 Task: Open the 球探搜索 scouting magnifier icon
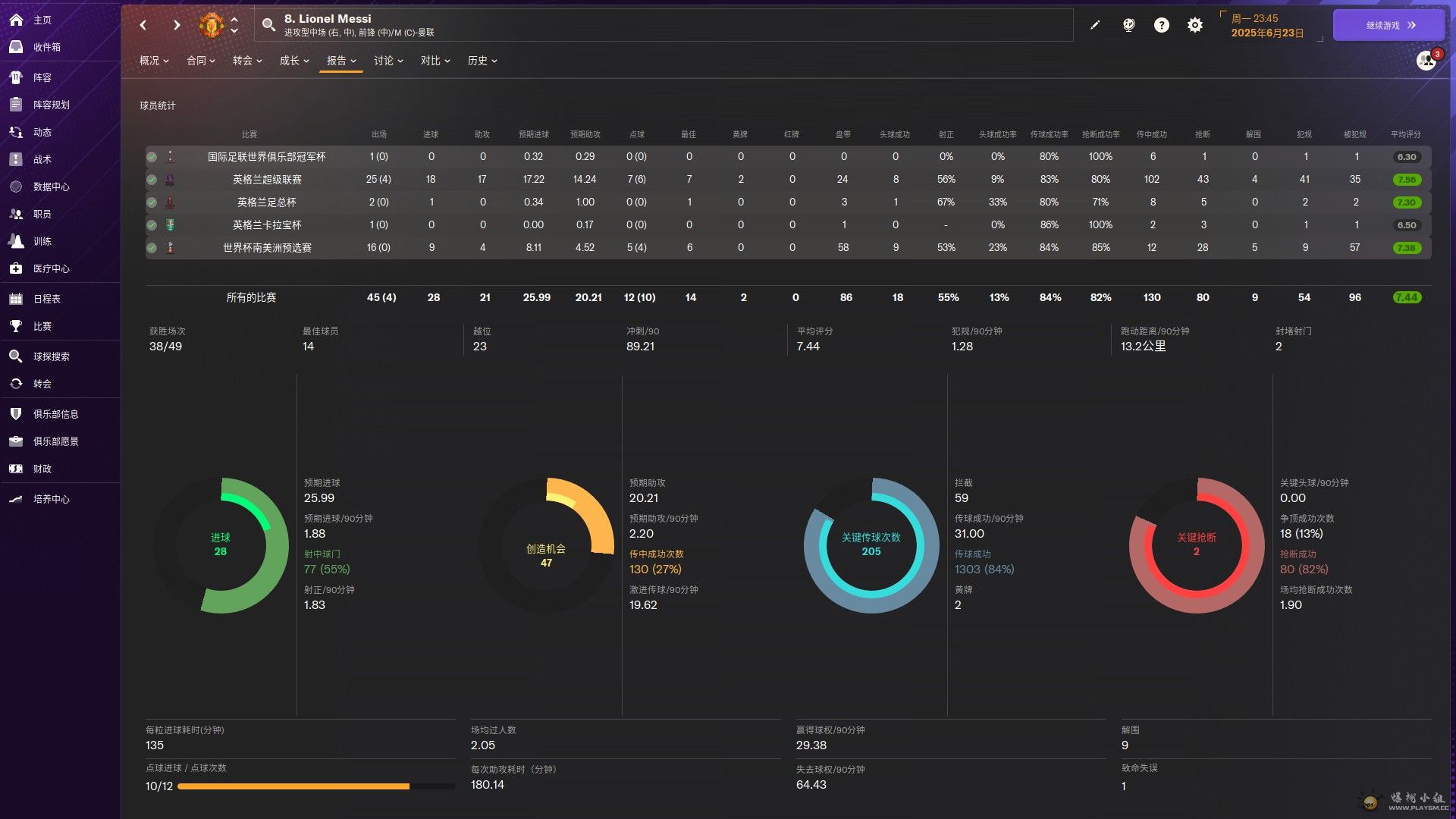pyautogui.click(x=16, y=356)
